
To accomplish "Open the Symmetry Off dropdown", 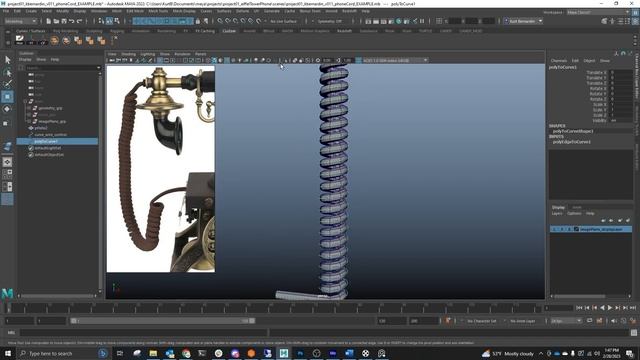I will [x=331, y=21].
